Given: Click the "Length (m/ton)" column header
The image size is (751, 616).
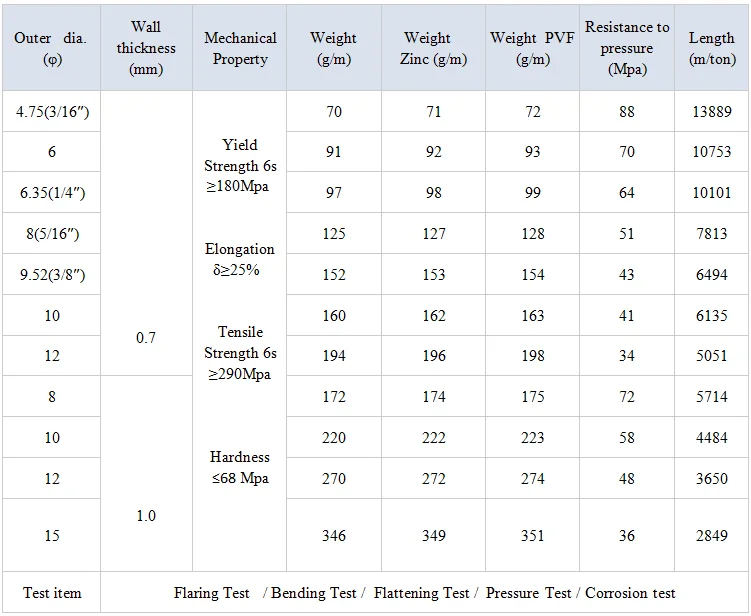Looking at the screenshot, I should [x=712, y=48].
